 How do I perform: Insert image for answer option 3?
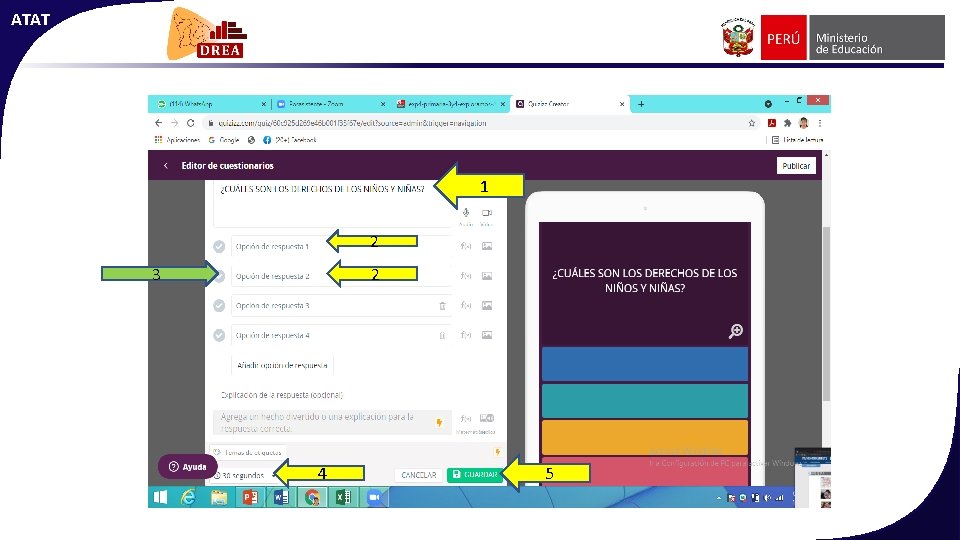[x=487, y=306]
